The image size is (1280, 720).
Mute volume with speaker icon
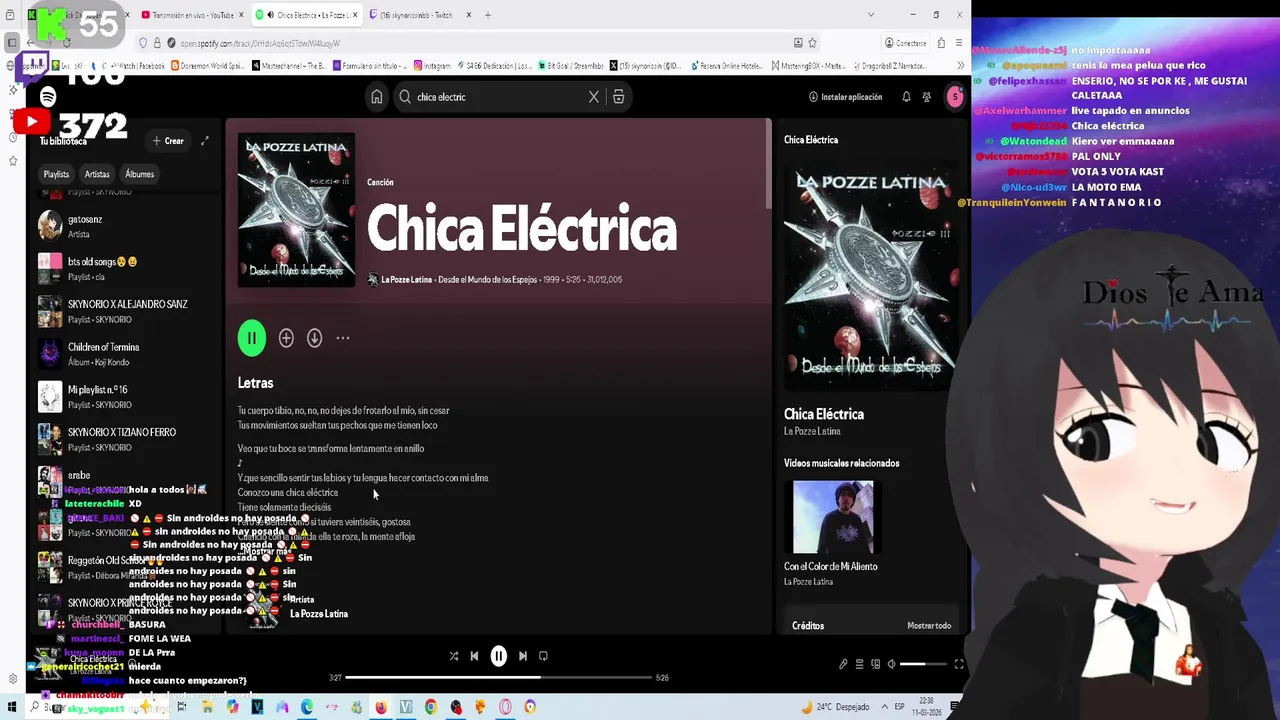click(891, 664)
